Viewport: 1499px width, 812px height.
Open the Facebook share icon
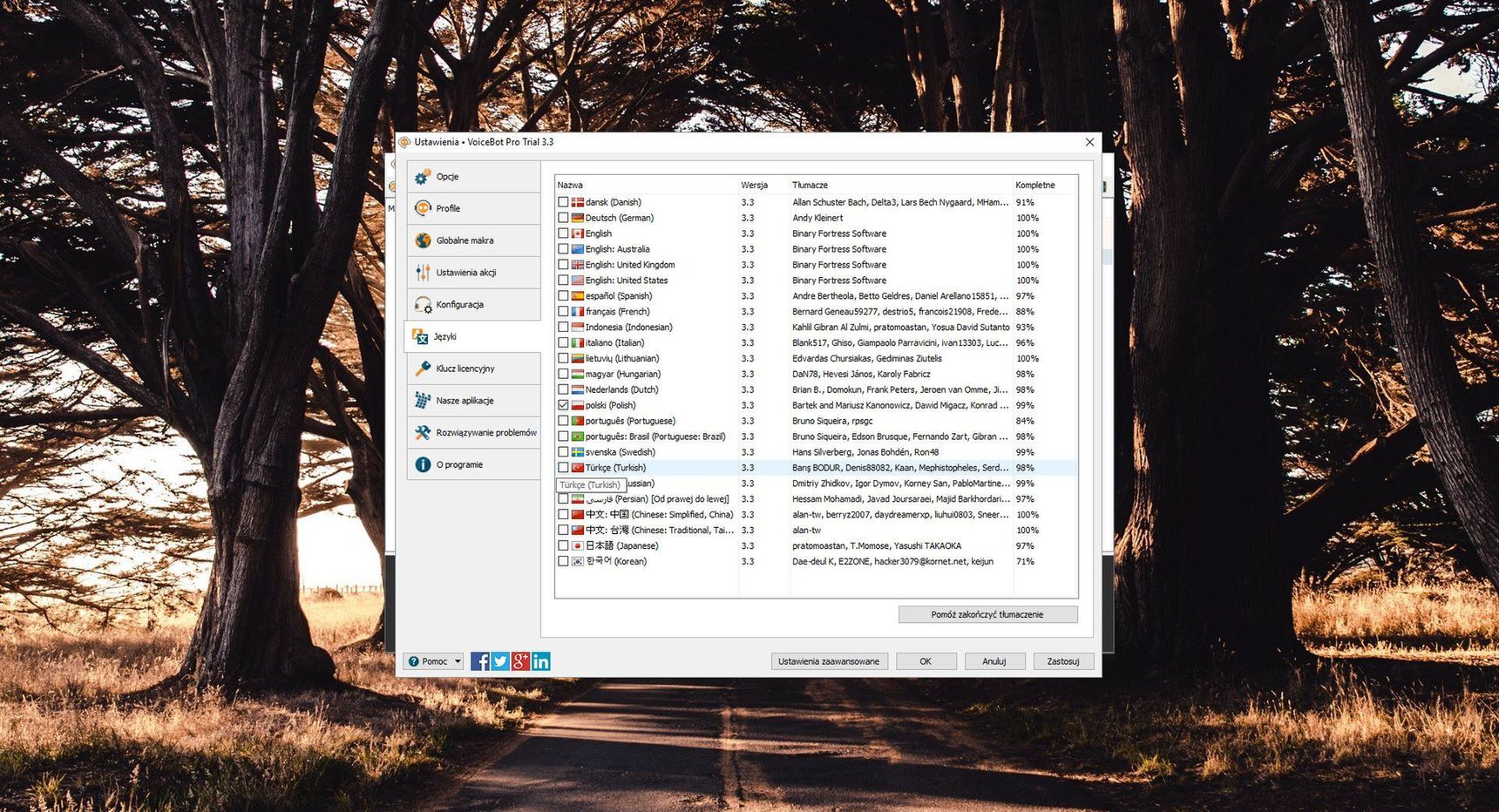point(480,661)
